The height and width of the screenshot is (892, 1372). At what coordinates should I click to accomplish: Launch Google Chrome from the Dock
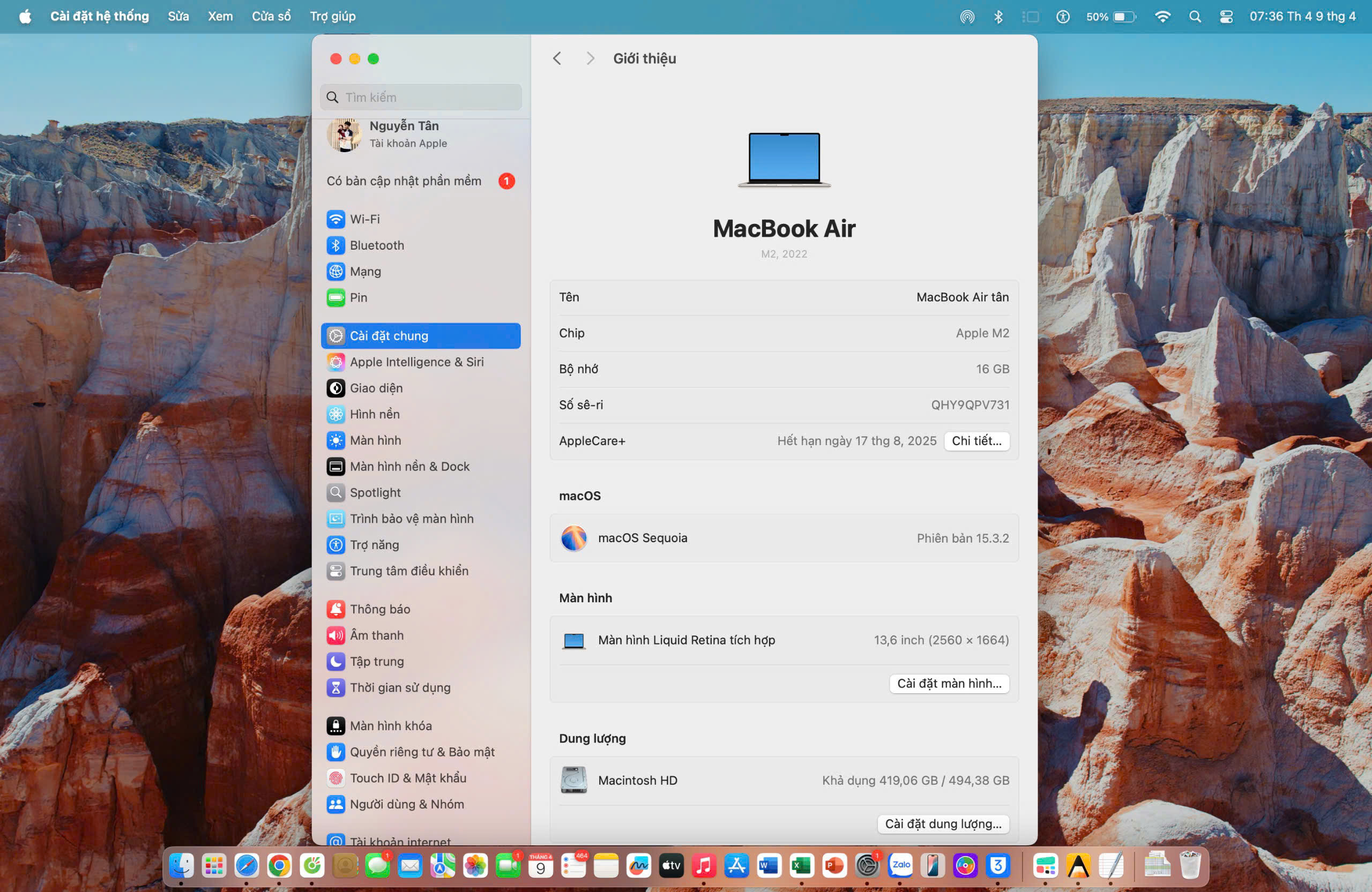[x=279, y=866]
